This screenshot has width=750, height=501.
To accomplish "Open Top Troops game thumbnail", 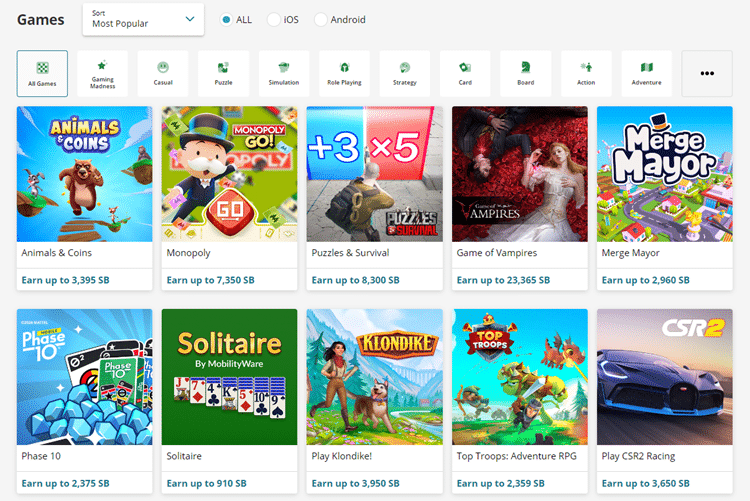I will pyautogui.click(x=520, y=377).
